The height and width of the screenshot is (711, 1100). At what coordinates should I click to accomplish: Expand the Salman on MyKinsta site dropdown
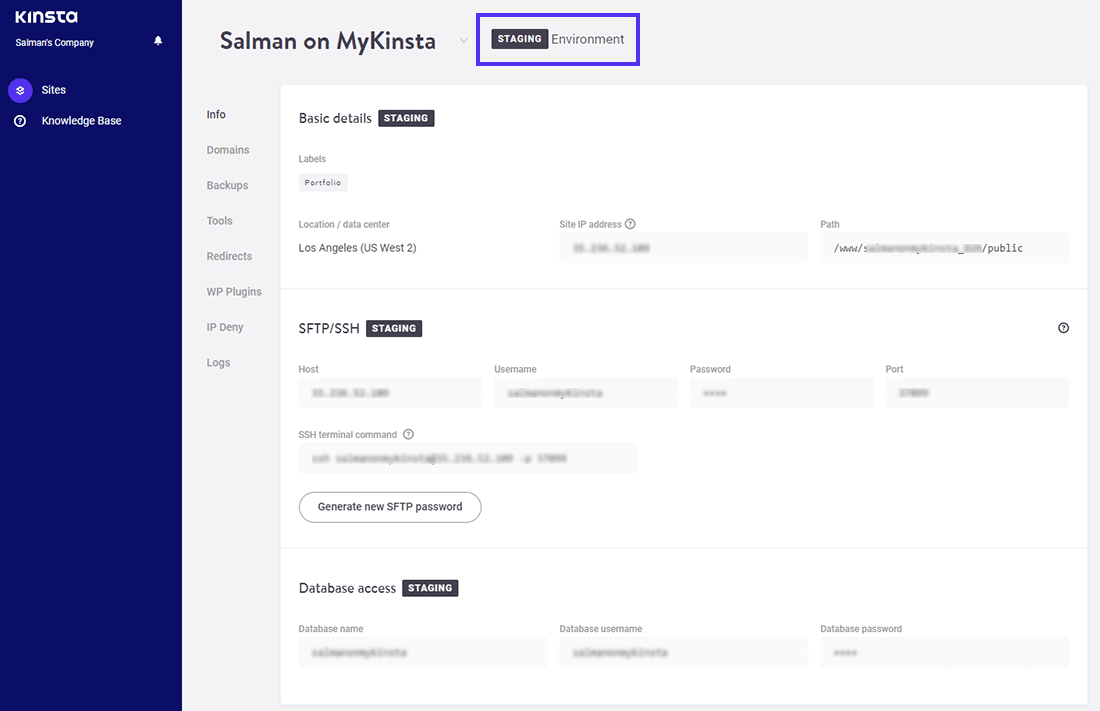point(460,42)
